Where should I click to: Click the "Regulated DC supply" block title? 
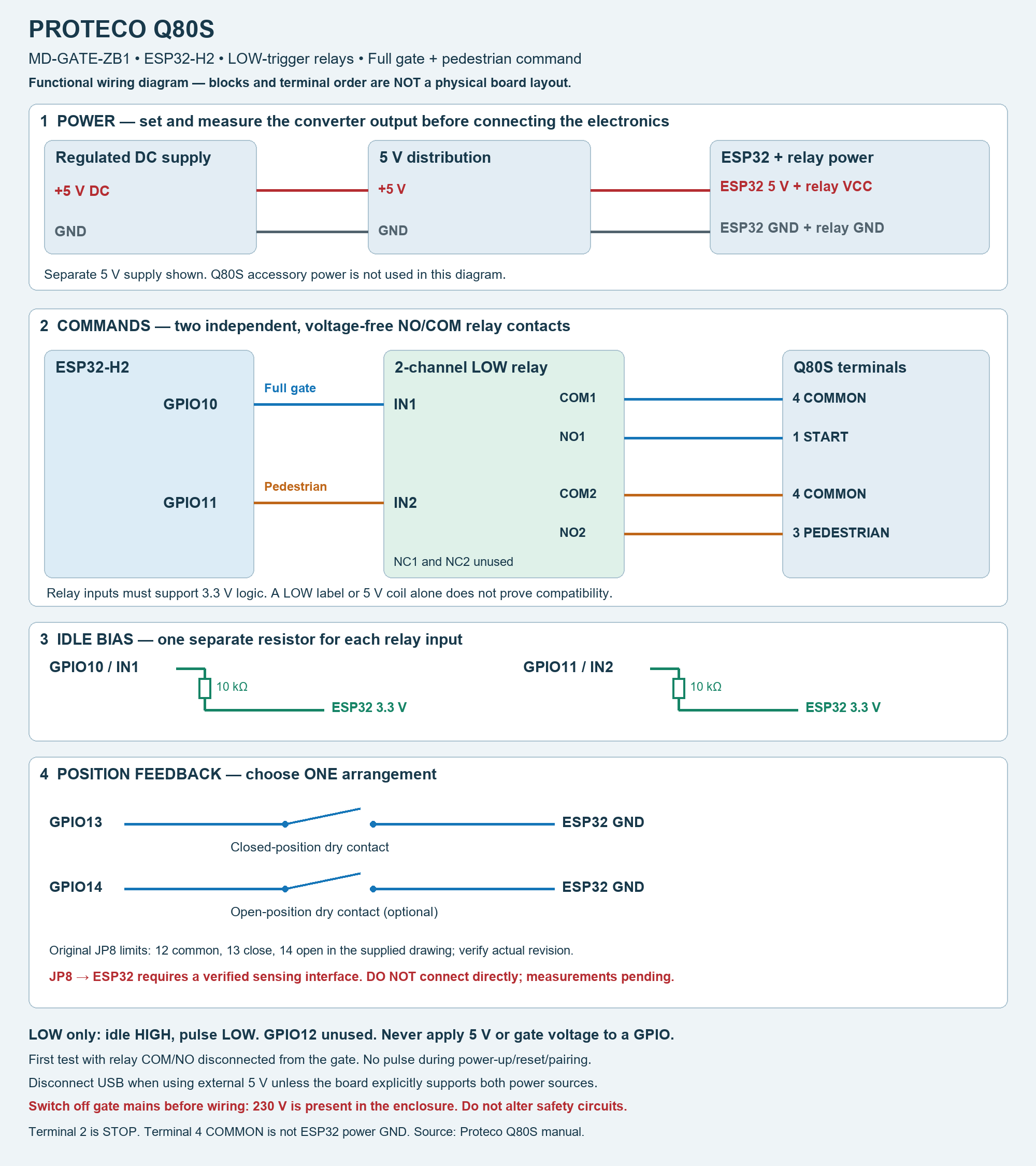point(133,158)
